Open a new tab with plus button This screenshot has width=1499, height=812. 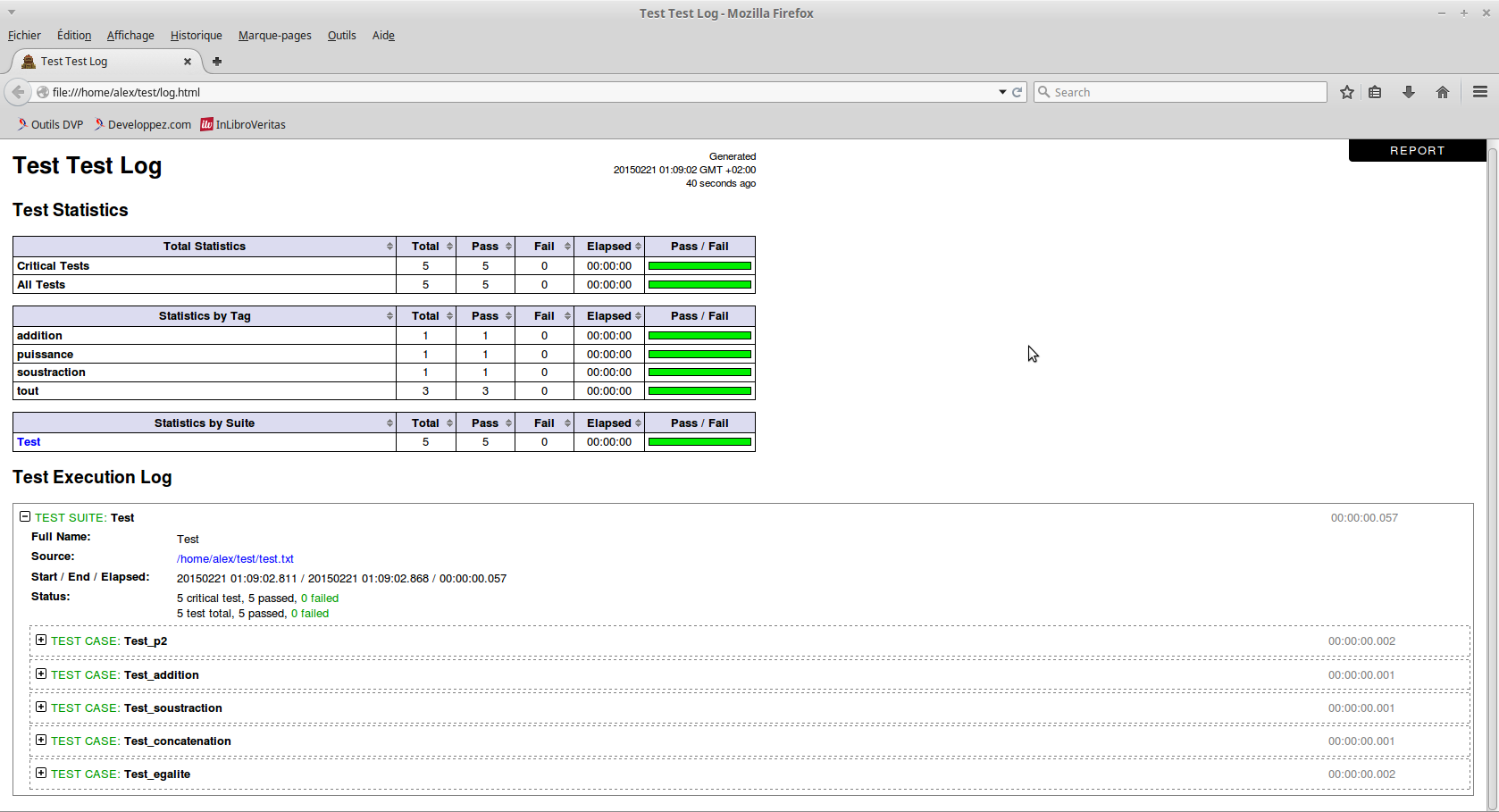tap(216, 62)
